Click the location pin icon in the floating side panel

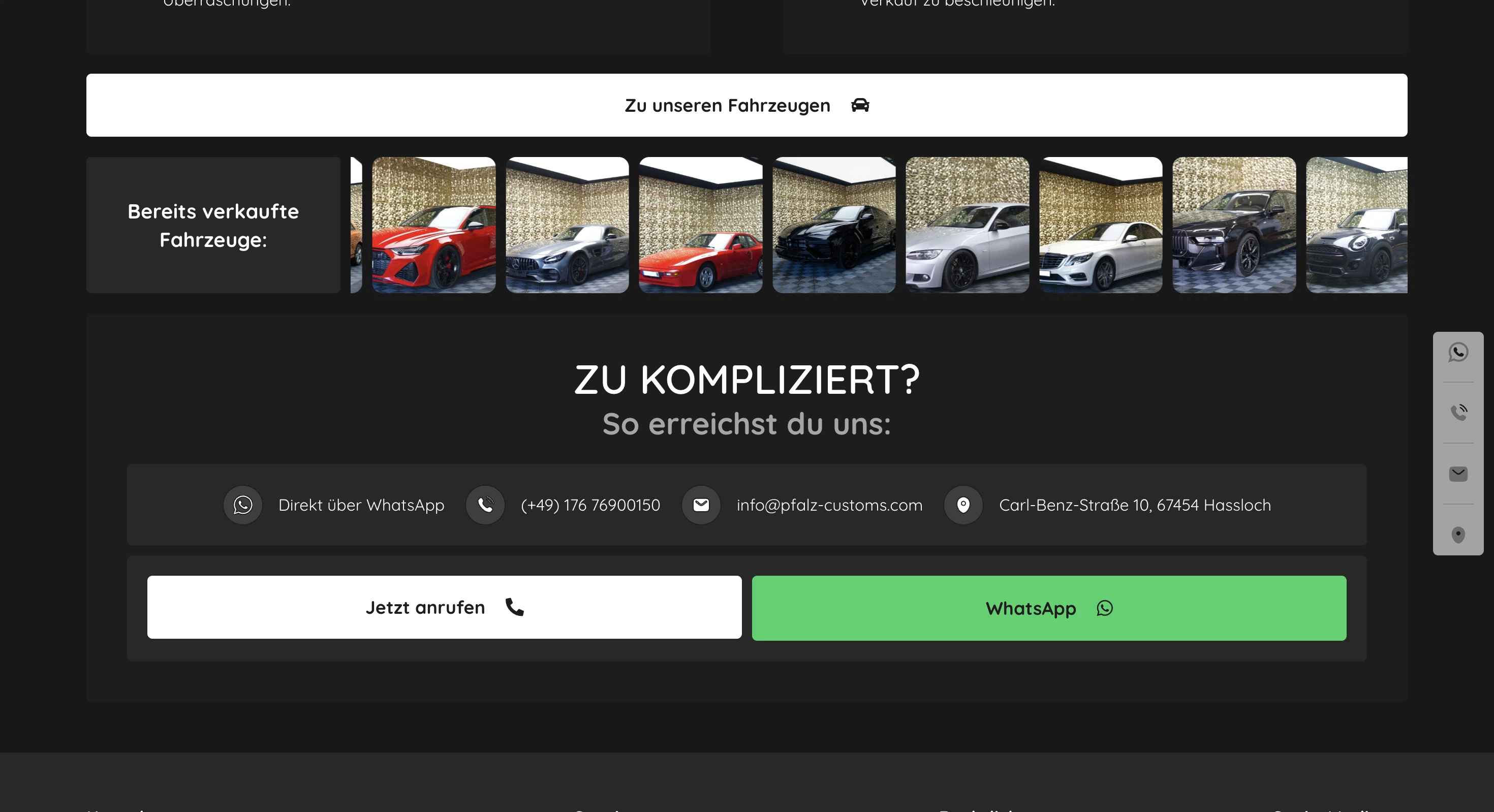pyautogui.click(x=1458, y=534)
